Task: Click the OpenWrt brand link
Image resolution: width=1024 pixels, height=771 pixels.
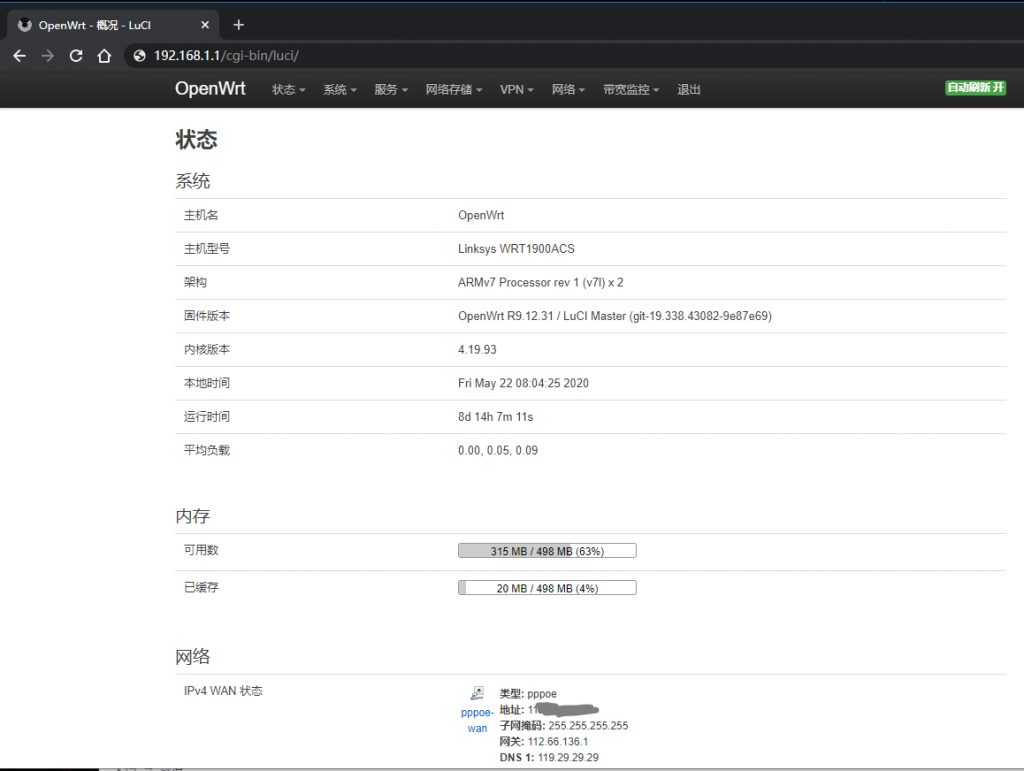Action: point(210,89)
